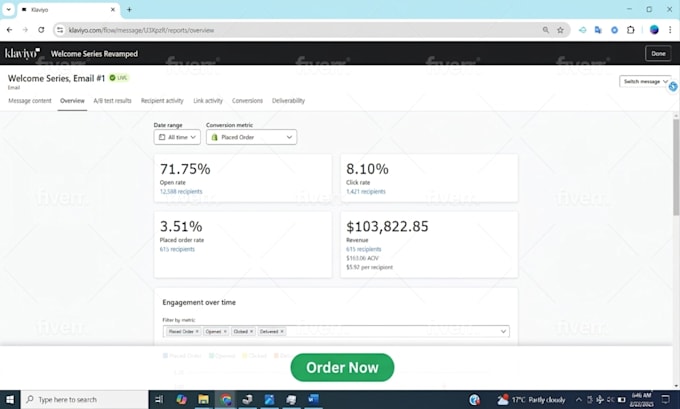Reload the page with refresh icon
Viewport: 680px width, 409px height.
tap(41, 30)
